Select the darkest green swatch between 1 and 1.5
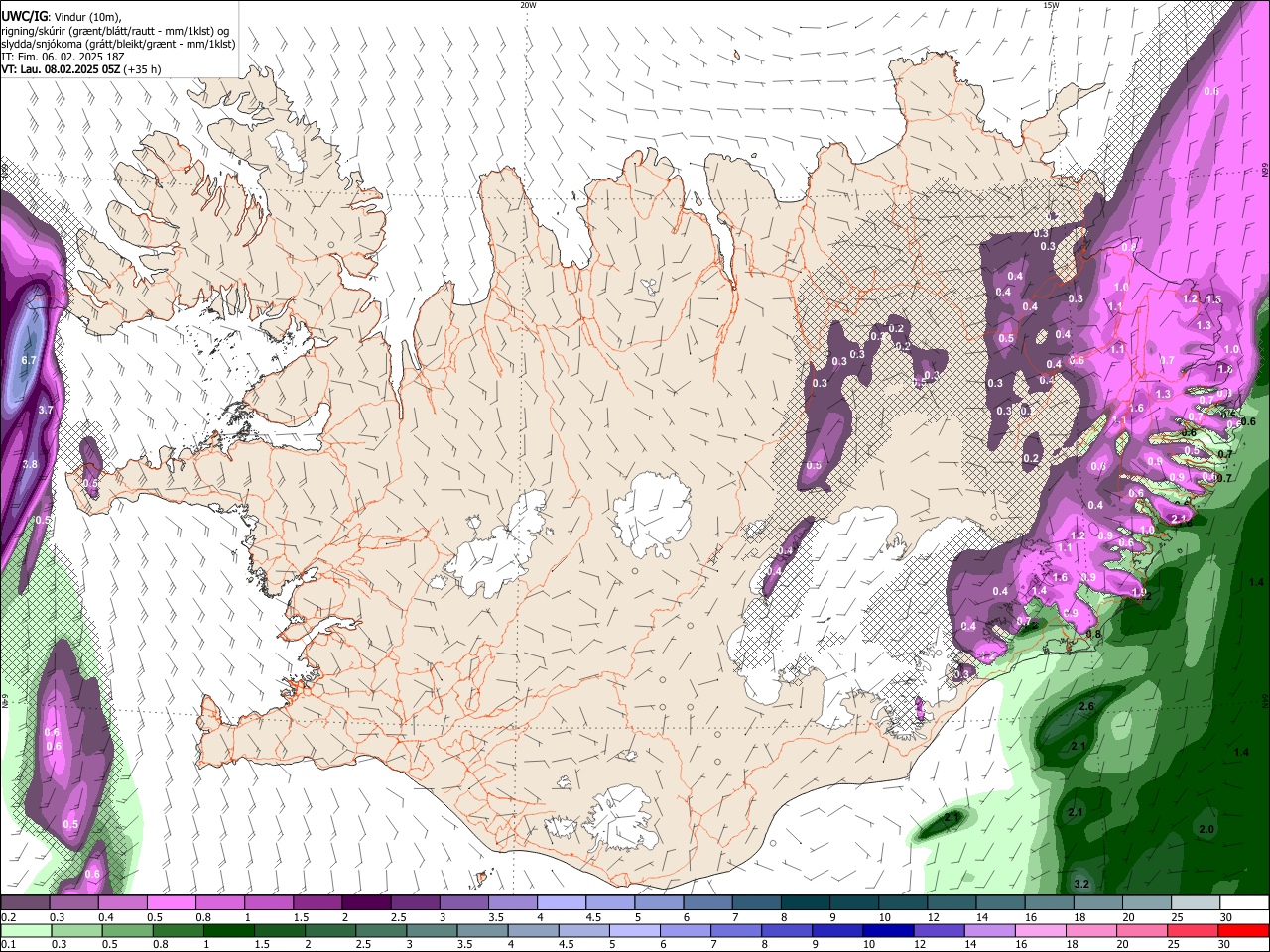Image resolution: width=1270 pixels, height=952 pixels. pyautogui.click(x=228, y=930)
